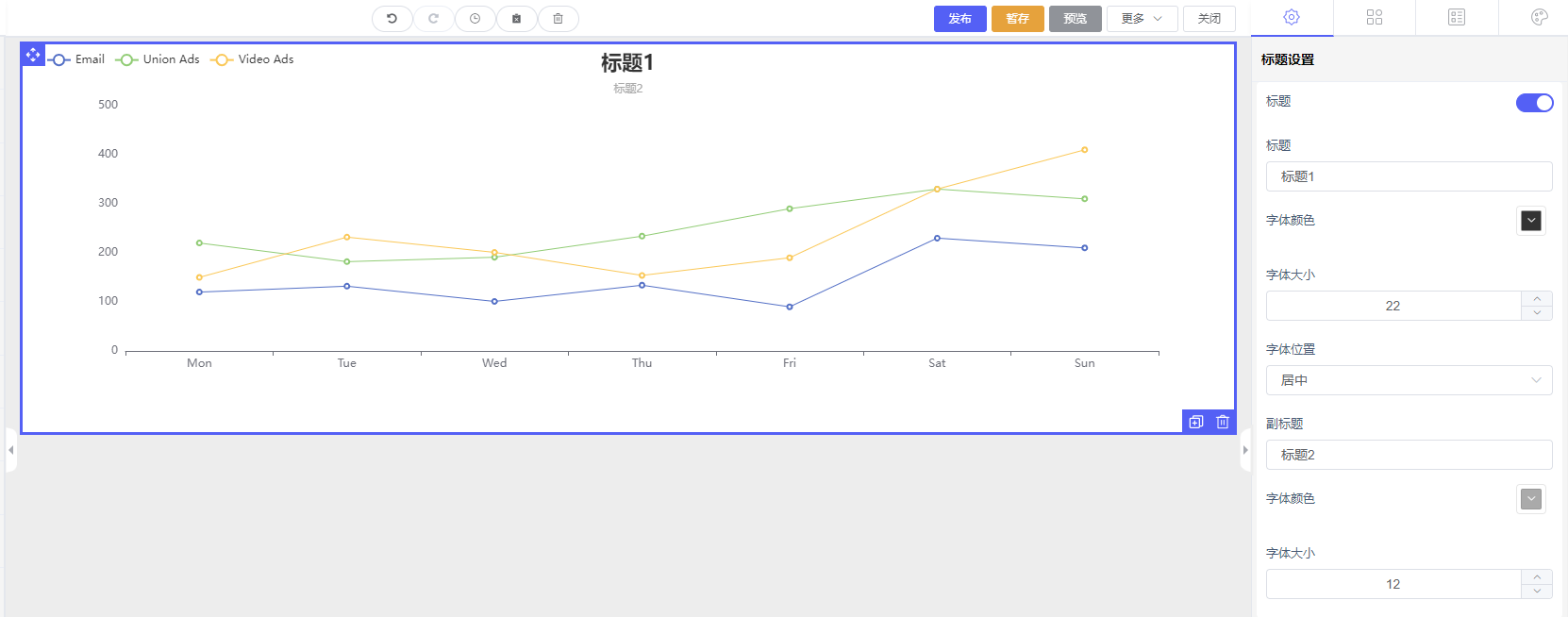Turn off the 标题 title switch

pos(1534,103)
